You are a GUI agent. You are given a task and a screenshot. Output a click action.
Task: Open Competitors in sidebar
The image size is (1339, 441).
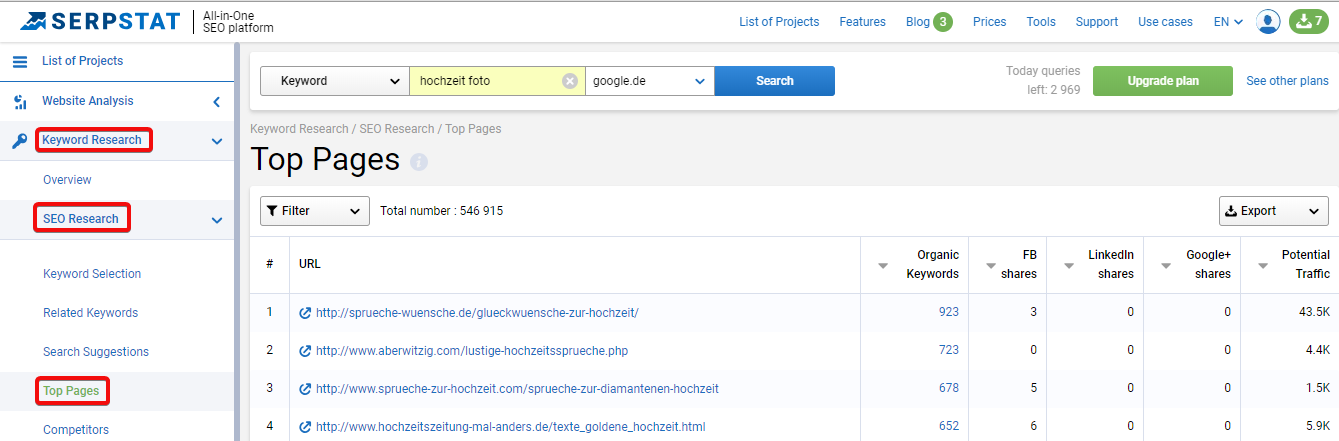[x=76, y=430]
